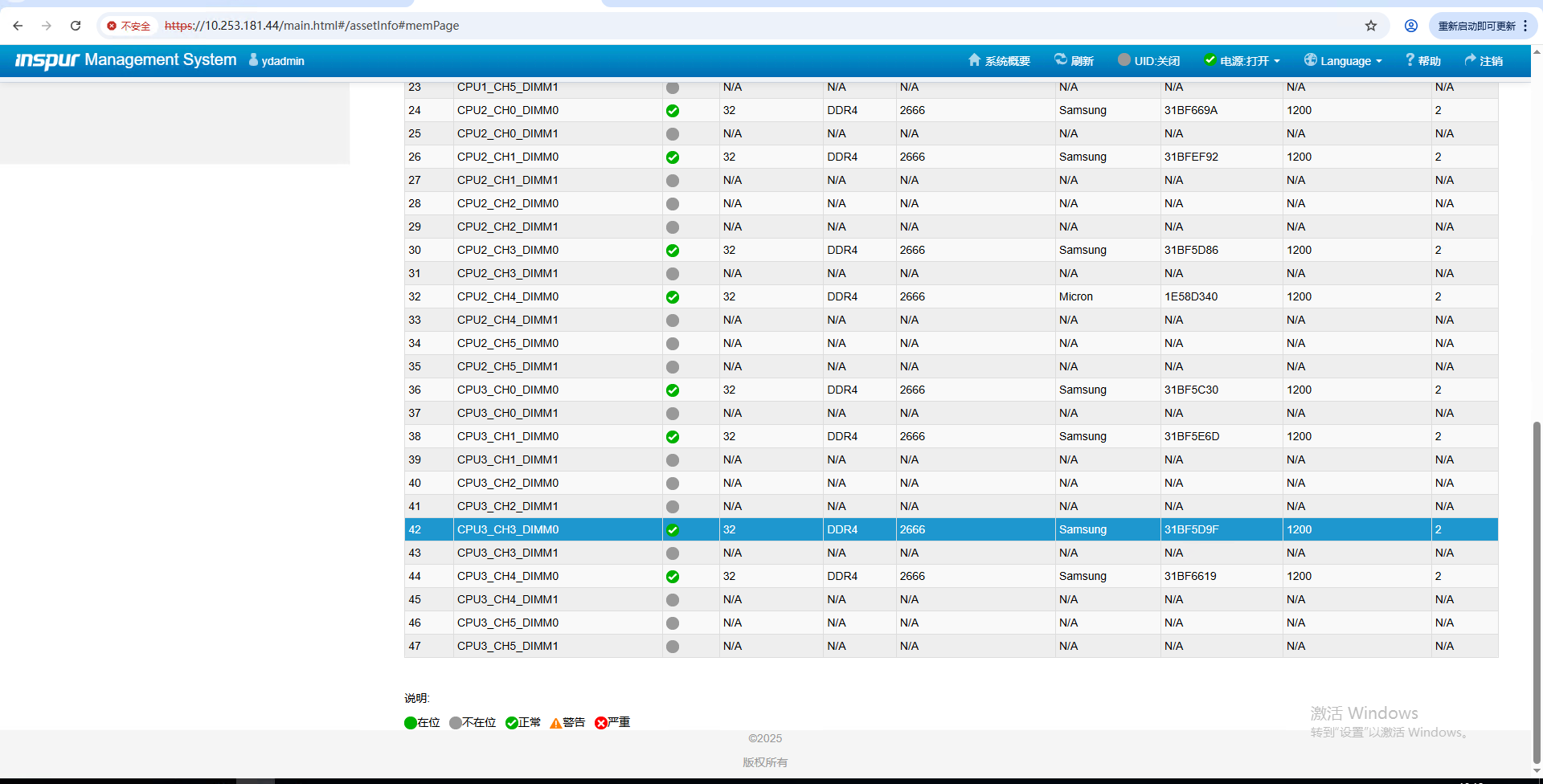
Task: Click 2666 speed cell in row 44
Action: 912,576
